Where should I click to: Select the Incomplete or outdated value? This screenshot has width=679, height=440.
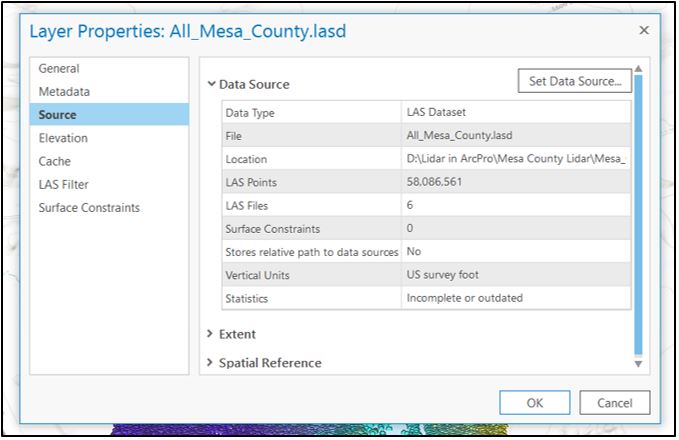tap(516, 298)
